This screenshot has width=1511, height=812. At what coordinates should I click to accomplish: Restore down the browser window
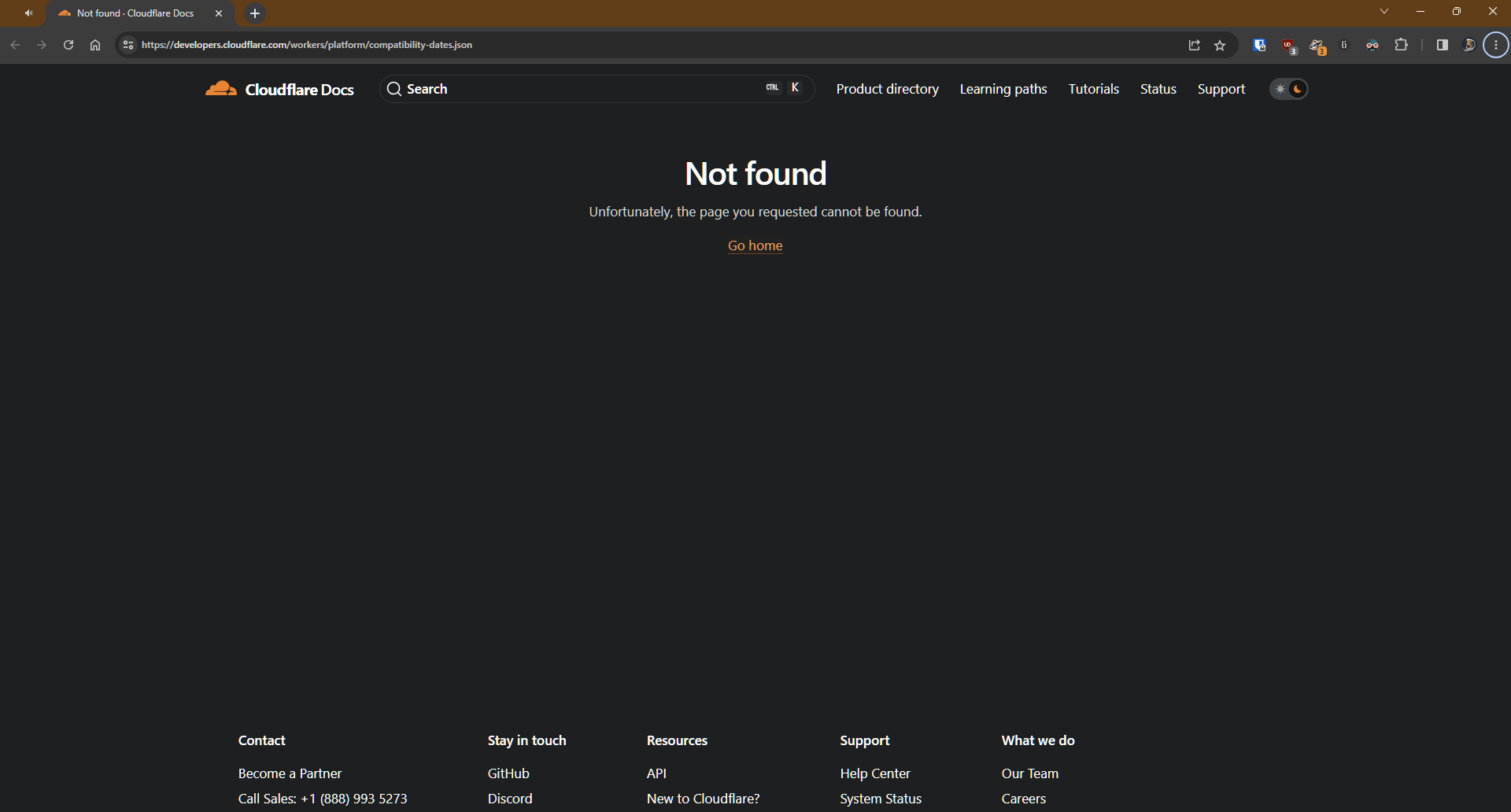coord(1457,11)
